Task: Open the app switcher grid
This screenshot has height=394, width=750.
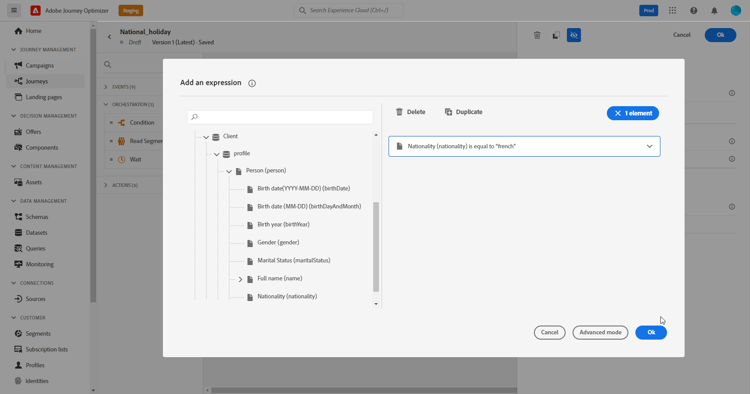Action: coord(673,11)
